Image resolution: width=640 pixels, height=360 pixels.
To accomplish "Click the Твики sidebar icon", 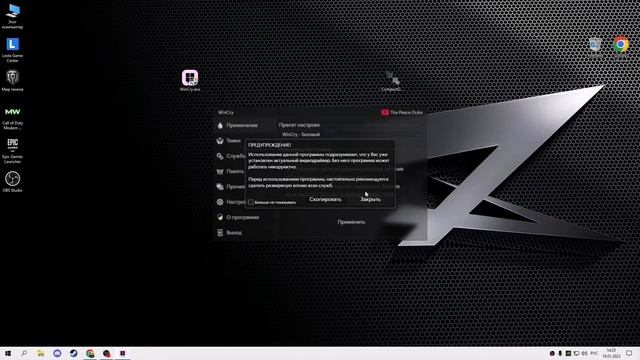I will click(x=220, y=141).
